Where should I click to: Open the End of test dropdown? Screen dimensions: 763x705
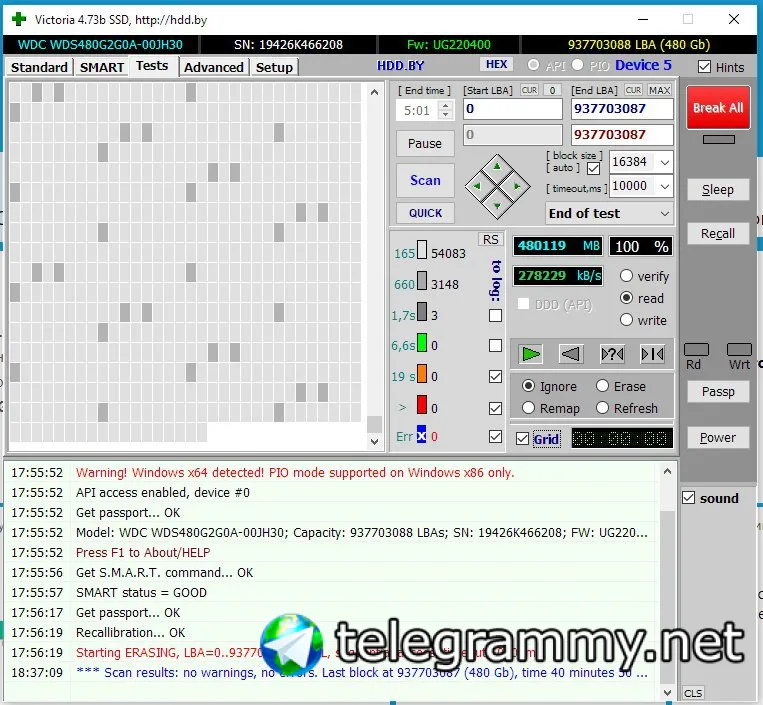pyautogui.click(x=609, y=214)
